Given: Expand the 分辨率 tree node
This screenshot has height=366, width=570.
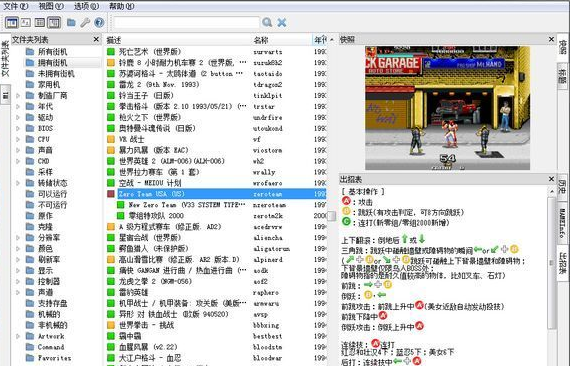Looking at the screenshot, I should coord(18,238).
